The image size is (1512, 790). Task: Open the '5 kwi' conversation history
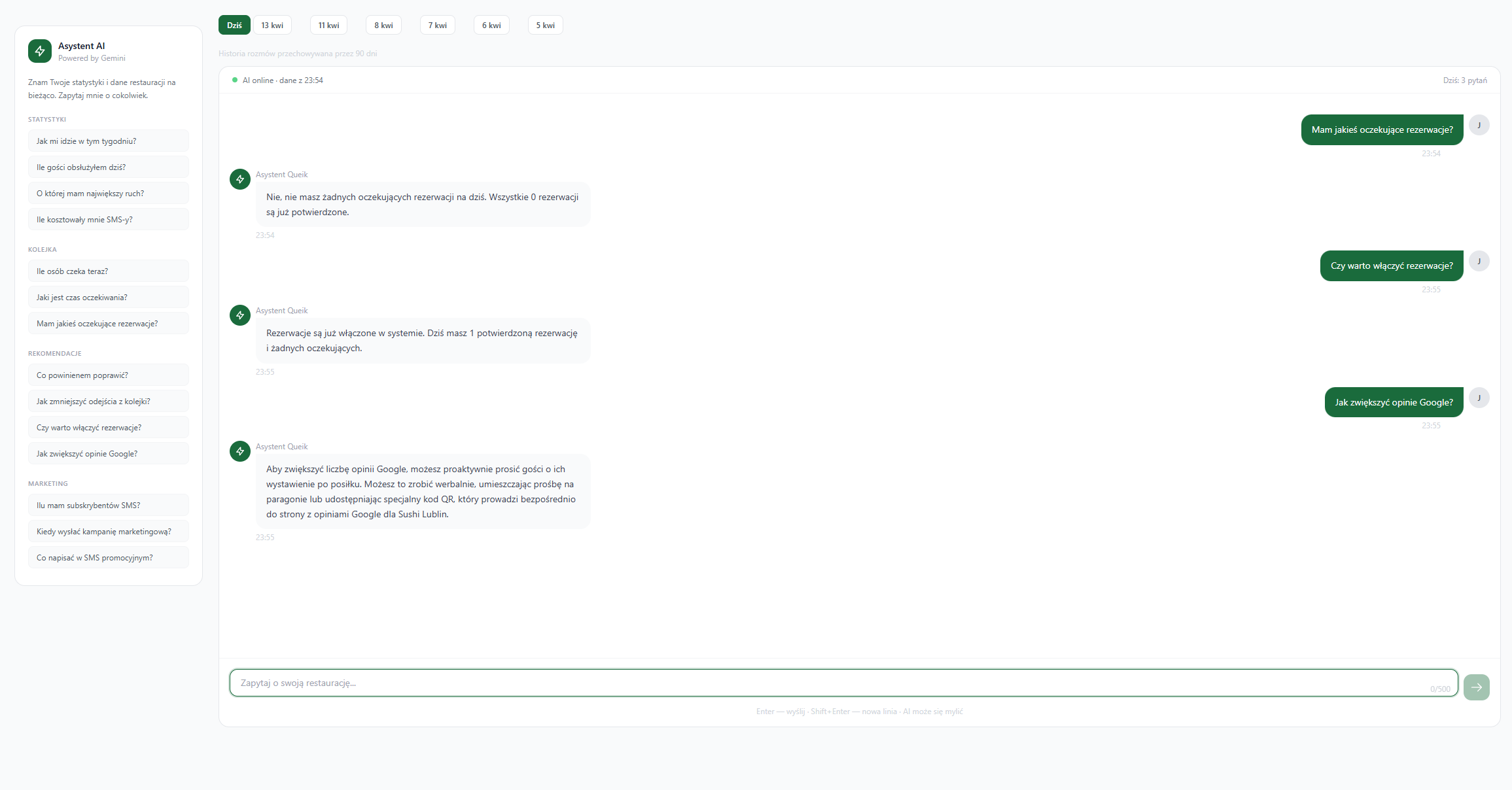(x=545, y=26)
